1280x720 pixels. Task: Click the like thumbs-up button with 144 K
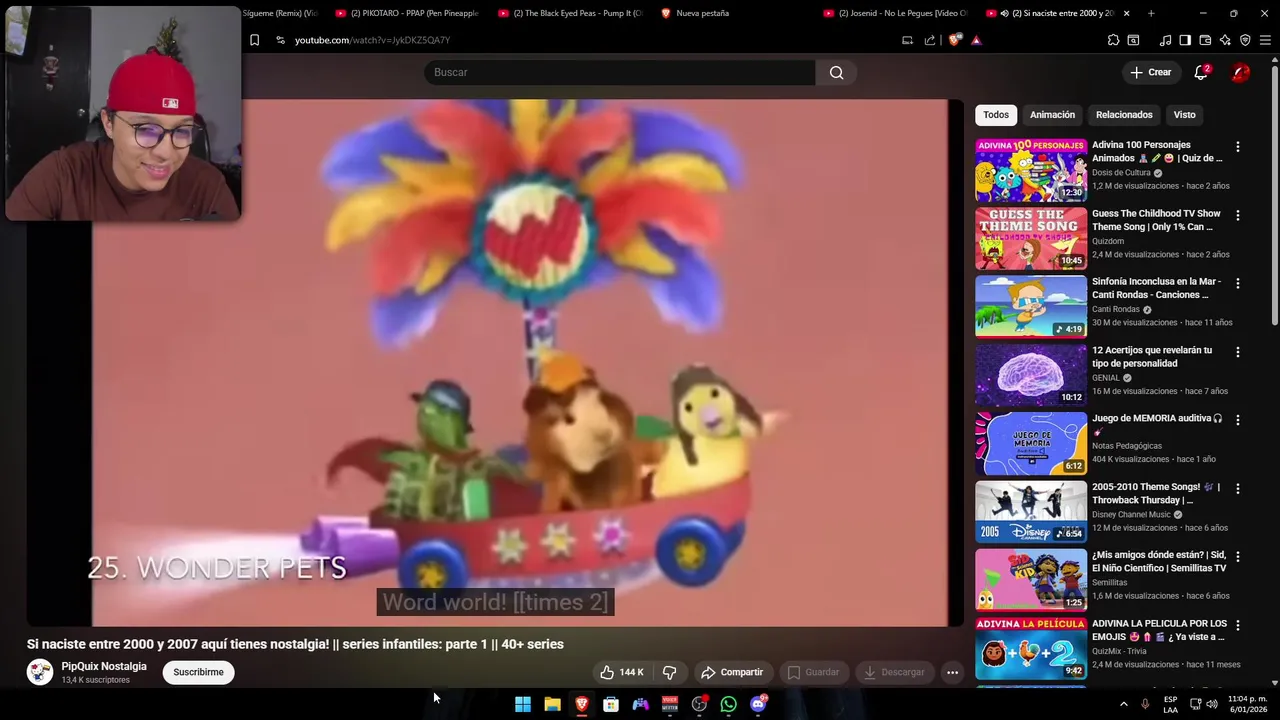[x=621, y=672]
